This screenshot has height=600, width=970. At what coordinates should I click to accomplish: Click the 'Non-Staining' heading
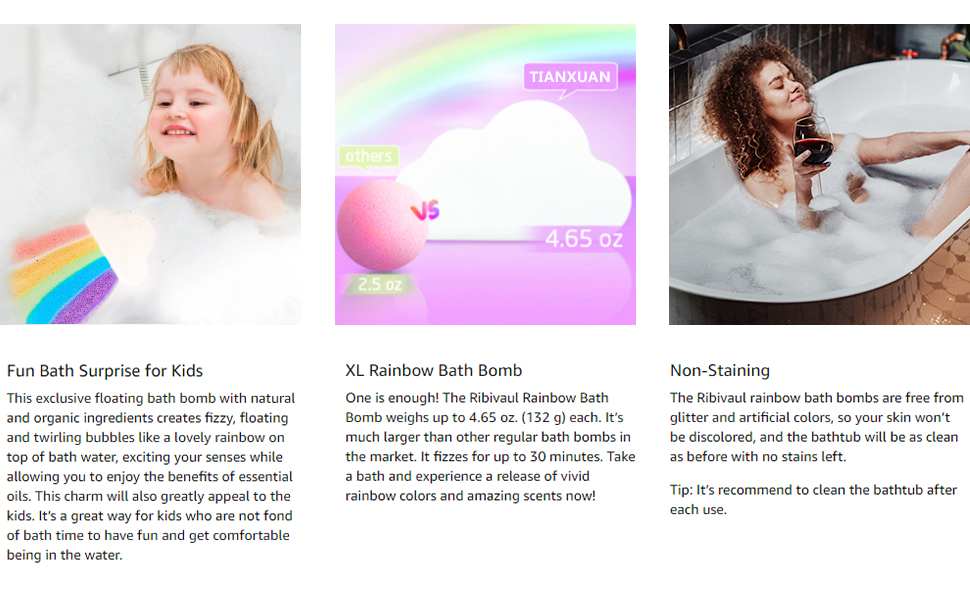tap(720, 371)
